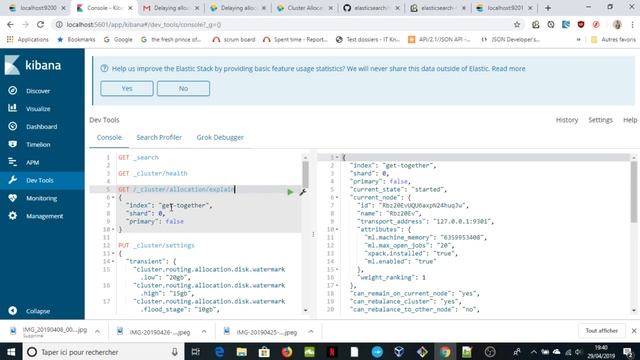Image resolution: width=640 pixels, height=360 pixels.
Task: Open the Discover page in Kibana sidebar
Action: point(38,91)
